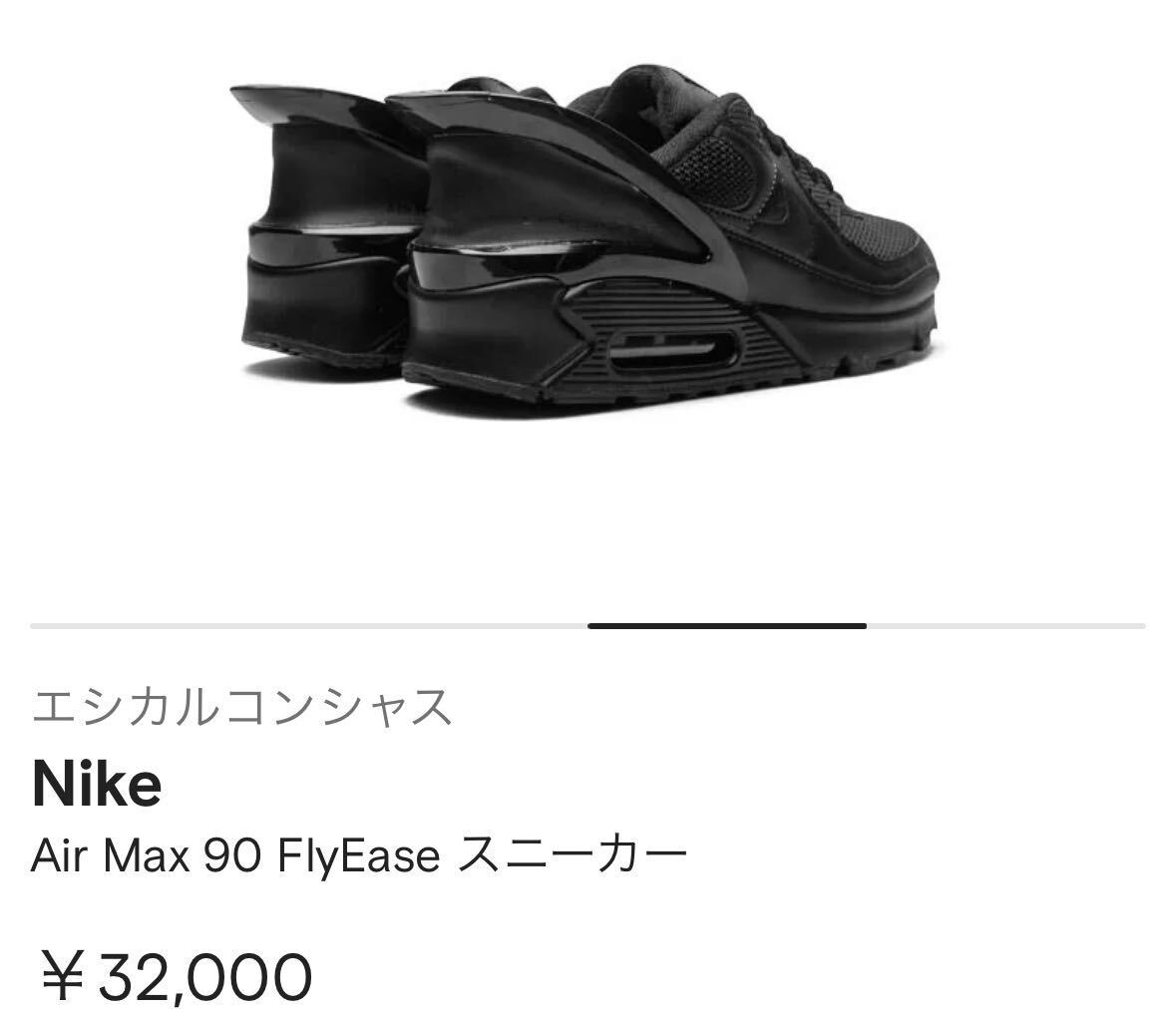The height and width of the screenshot is (1009, 1176).
Task: Click the dark active segment of the image carousel bar
Action: 727,626
